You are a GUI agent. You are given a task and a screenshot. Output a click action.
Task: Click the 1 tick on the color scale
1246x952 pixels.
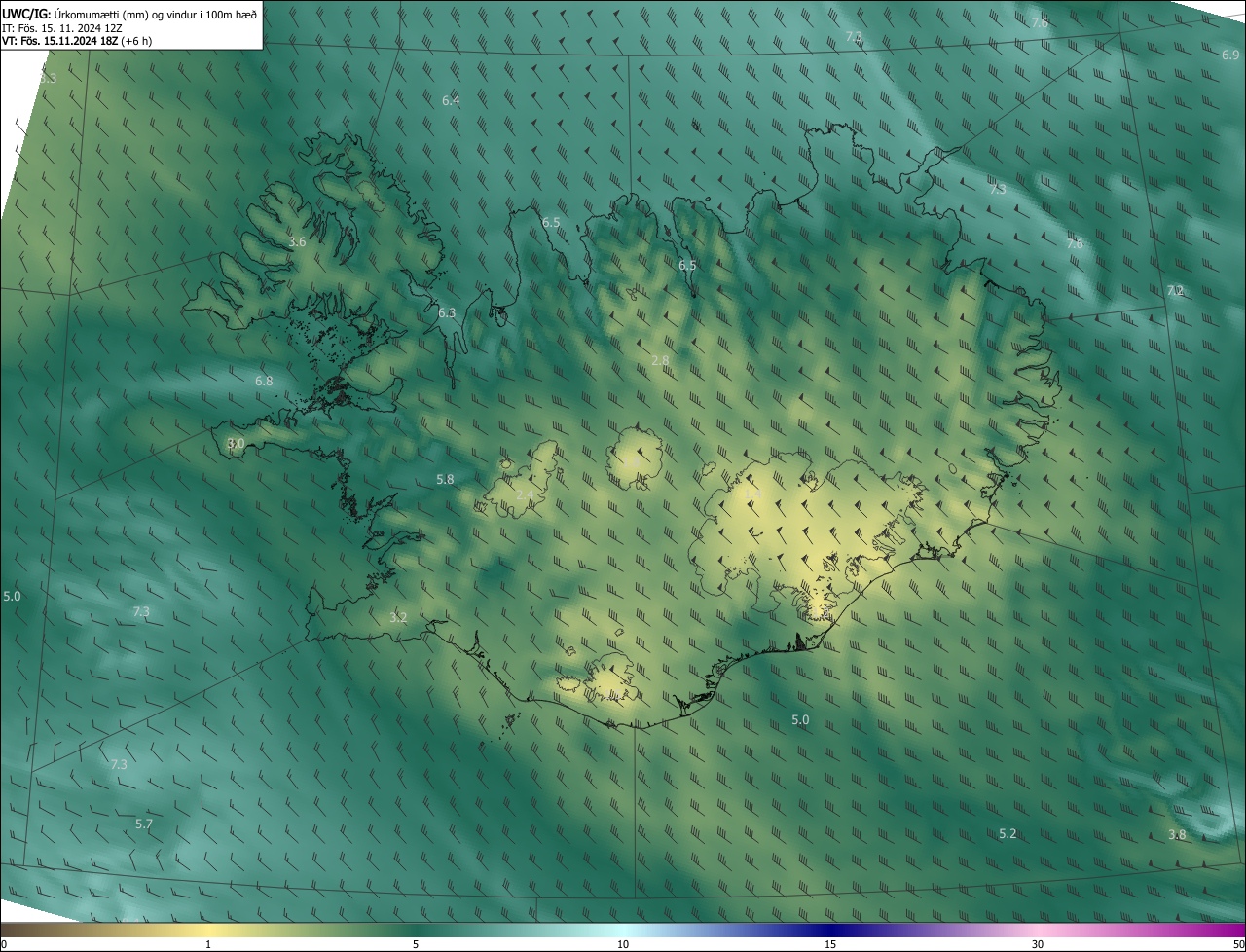(x=208, y=945)
